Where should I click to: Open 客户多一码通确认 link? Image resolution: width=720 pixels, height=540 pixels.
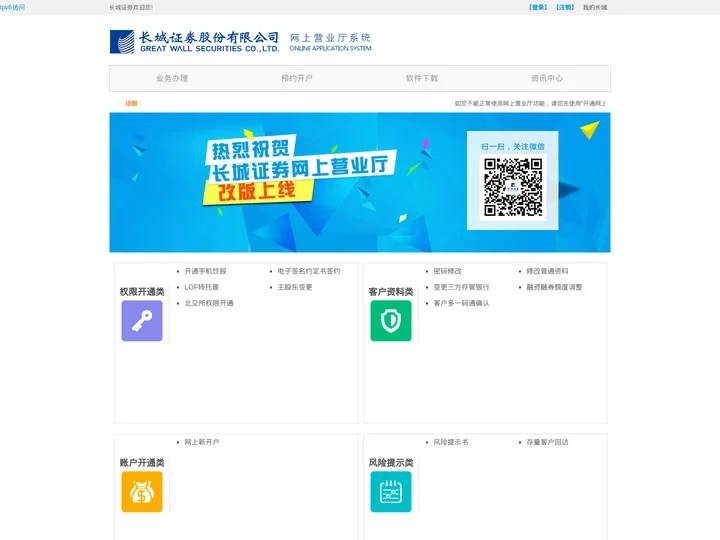461,303
